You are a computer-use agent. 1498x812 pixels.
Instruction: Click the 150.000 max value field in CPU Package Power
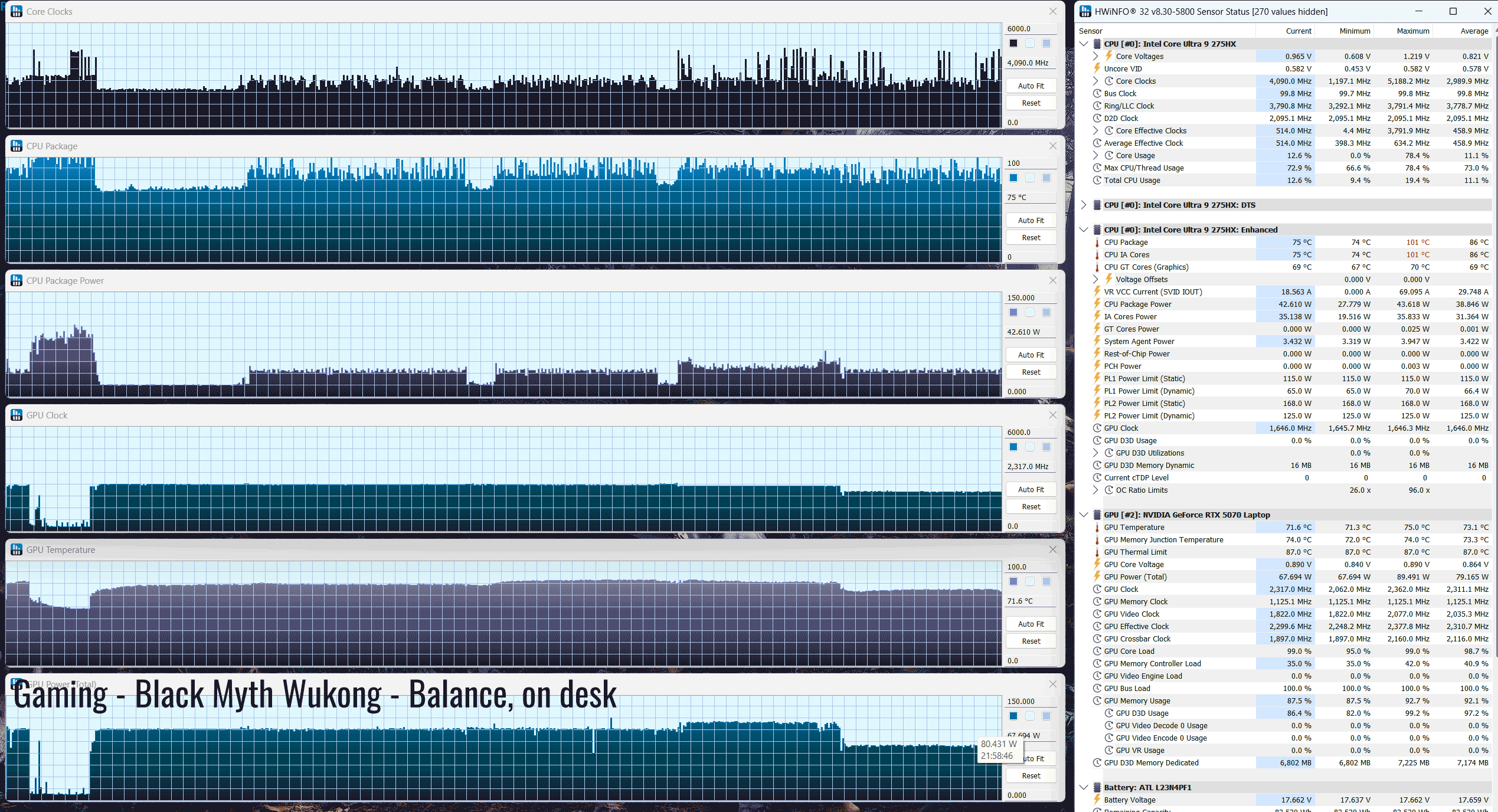click(1030, 297)
